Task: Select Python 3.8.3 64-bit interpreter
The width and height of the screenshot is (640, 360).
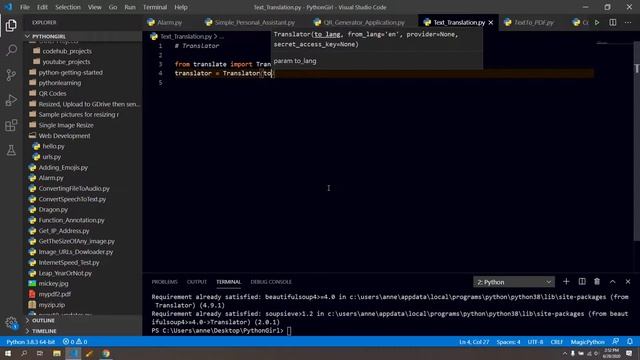Action: (31, 342)
